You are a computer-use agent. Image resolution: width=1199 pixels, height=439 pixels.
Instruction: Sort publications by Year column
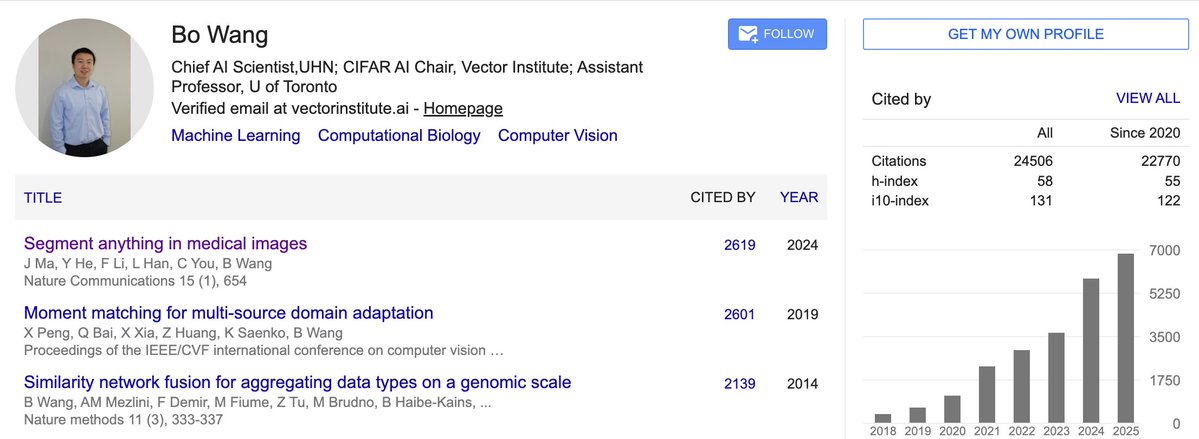[799, 197]
